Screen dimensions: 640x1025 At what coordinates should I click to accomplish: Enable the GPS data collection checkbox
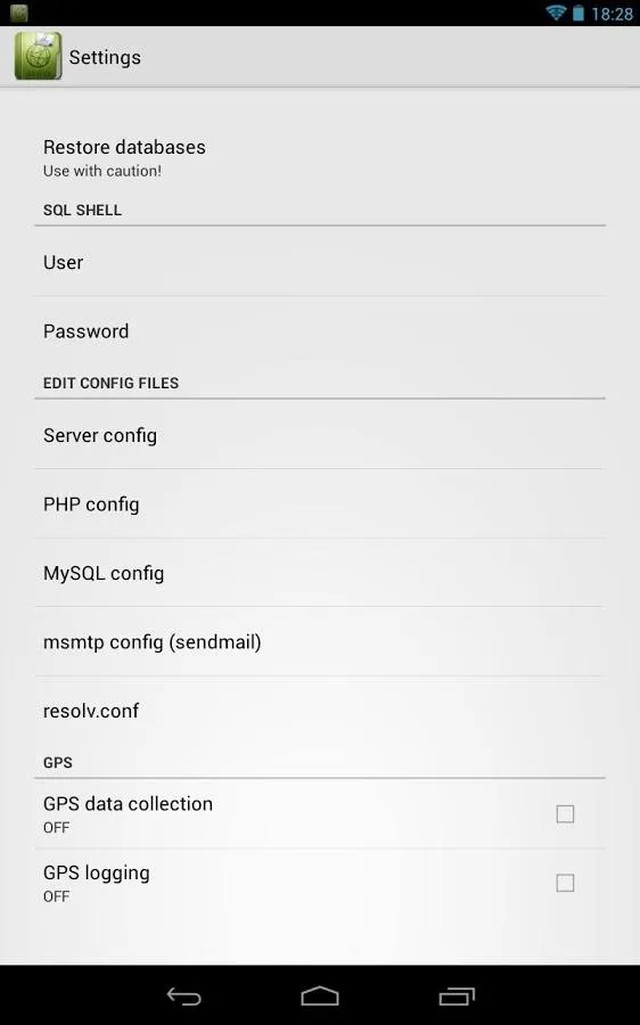tap(565, 814)
